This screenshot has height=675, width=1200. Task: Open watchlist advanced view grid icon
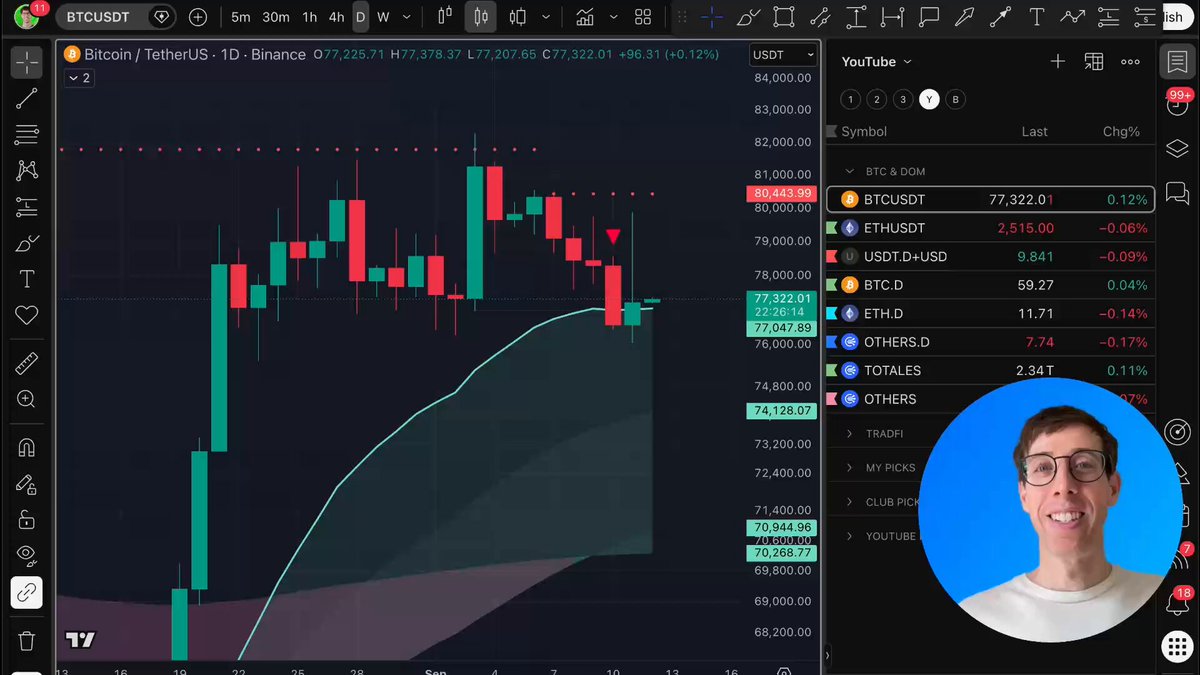[x=1094, y=62]
